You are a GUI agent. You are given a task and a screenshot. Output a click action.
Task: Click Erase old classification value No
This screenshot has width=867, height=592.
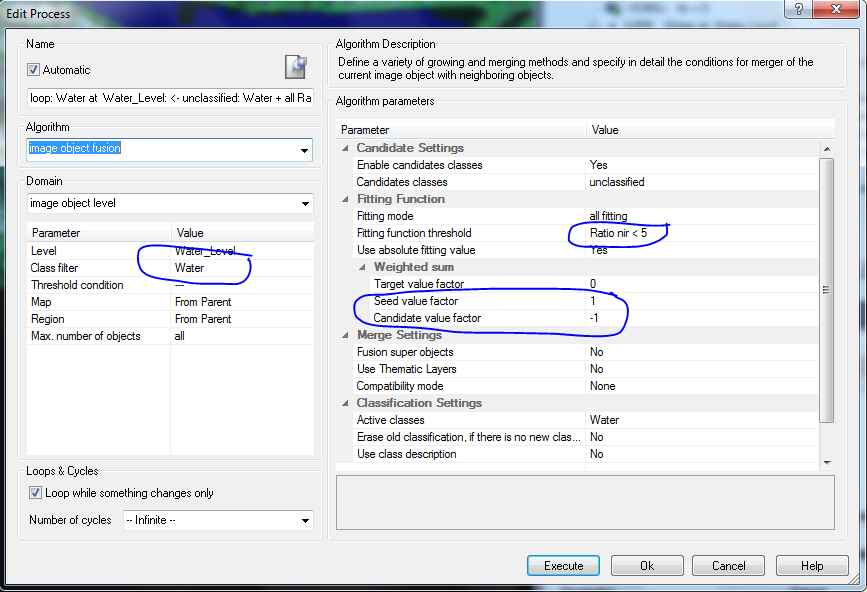point(702,437)
